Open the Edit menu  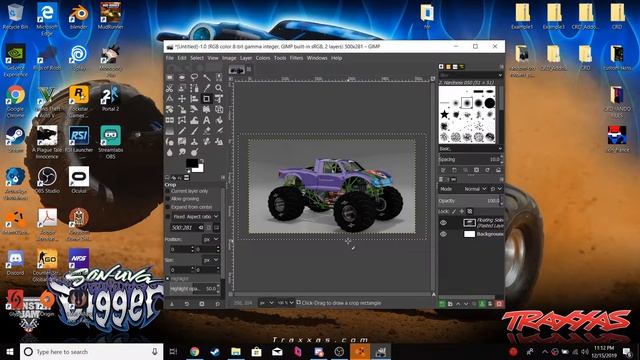pos(182,58)
